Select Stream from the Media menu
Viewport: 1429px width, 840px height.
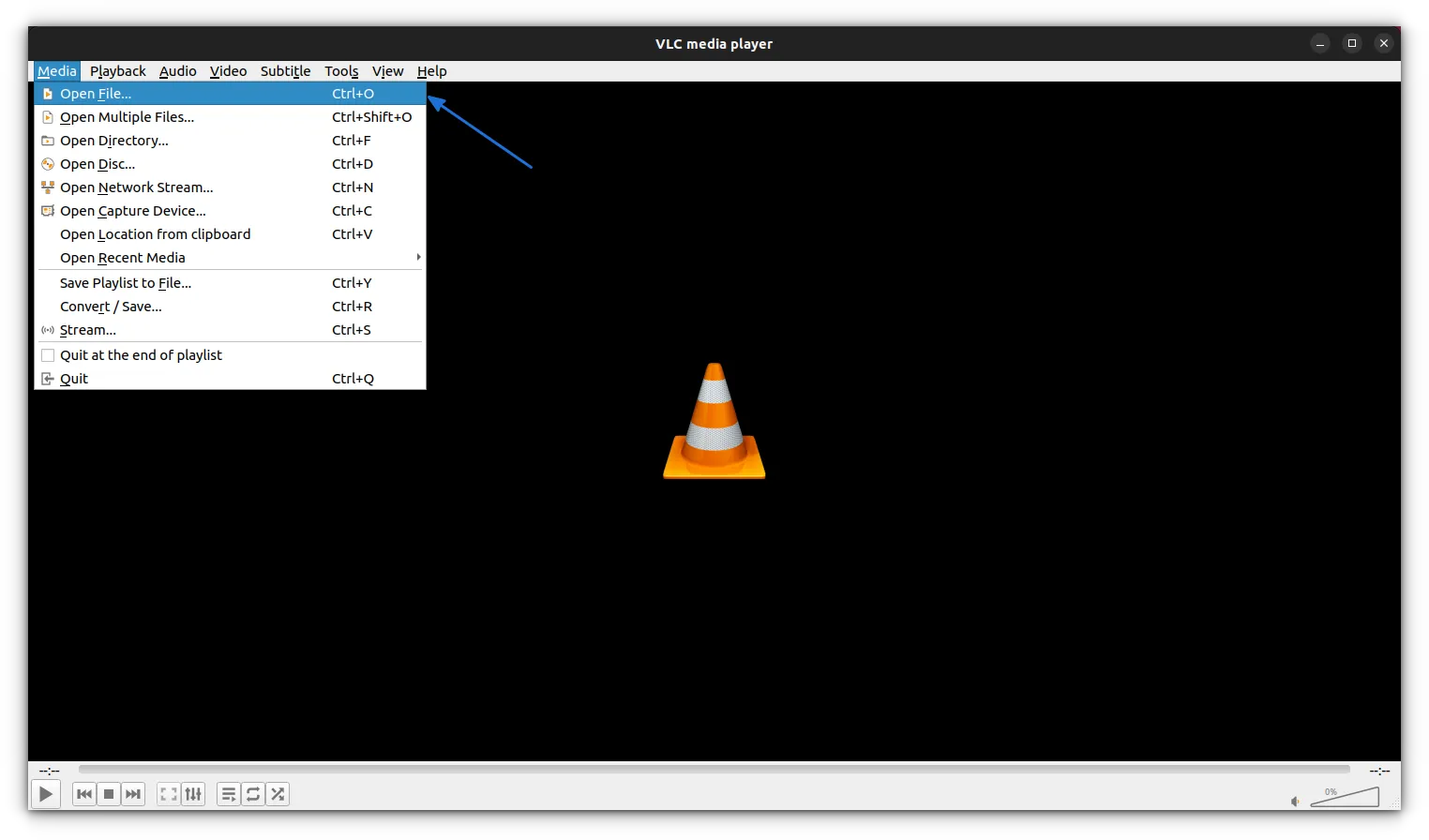[x=87, y=329]
